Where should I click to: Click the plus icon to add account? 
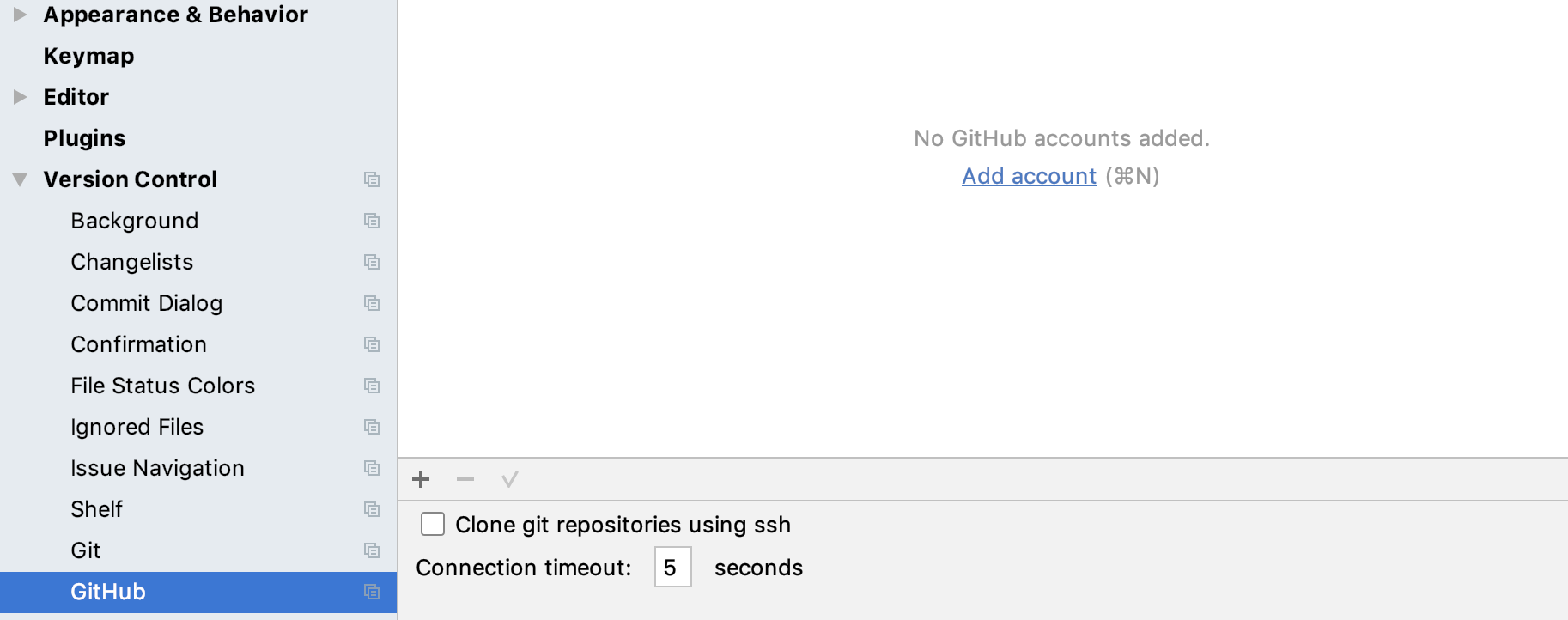(421, 479)
